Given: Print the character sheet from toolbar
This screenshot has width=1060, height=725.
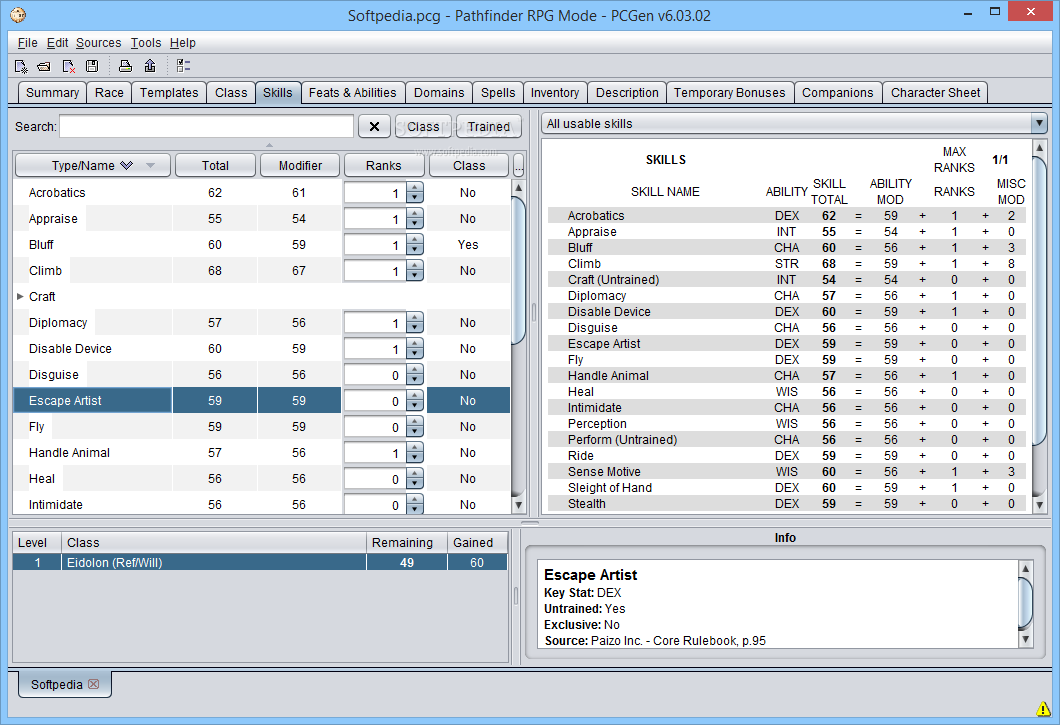Looking at the screenshot, I should click(x=125, y=66).
